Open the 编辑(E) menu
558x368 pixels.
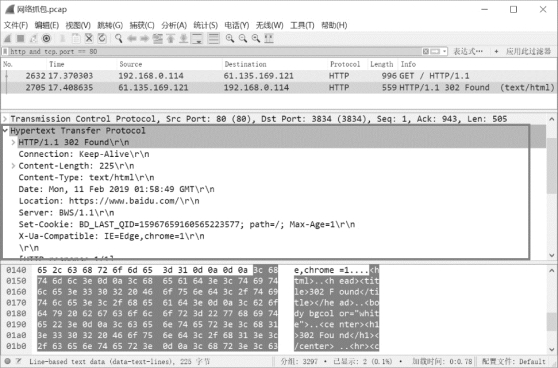click(x=47, y=25)
